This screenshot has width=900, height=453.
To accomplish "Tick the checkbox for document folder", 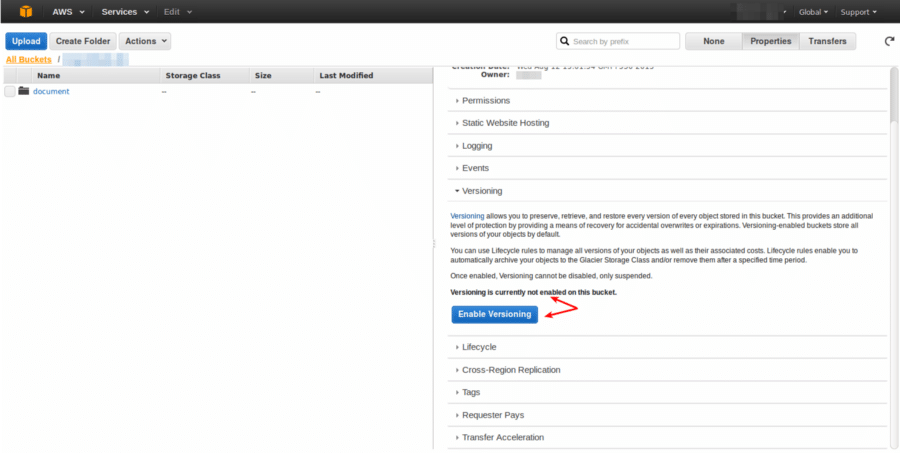I will click(10, 91).
